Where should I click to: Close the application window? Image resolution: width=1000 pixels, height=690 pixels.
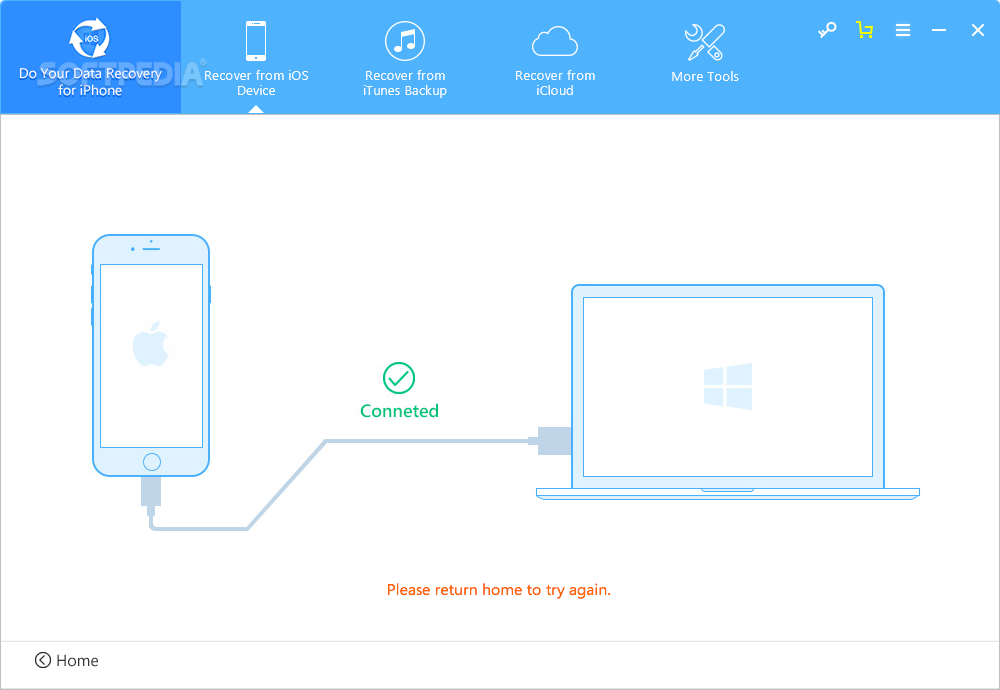(x=978, y=30)
